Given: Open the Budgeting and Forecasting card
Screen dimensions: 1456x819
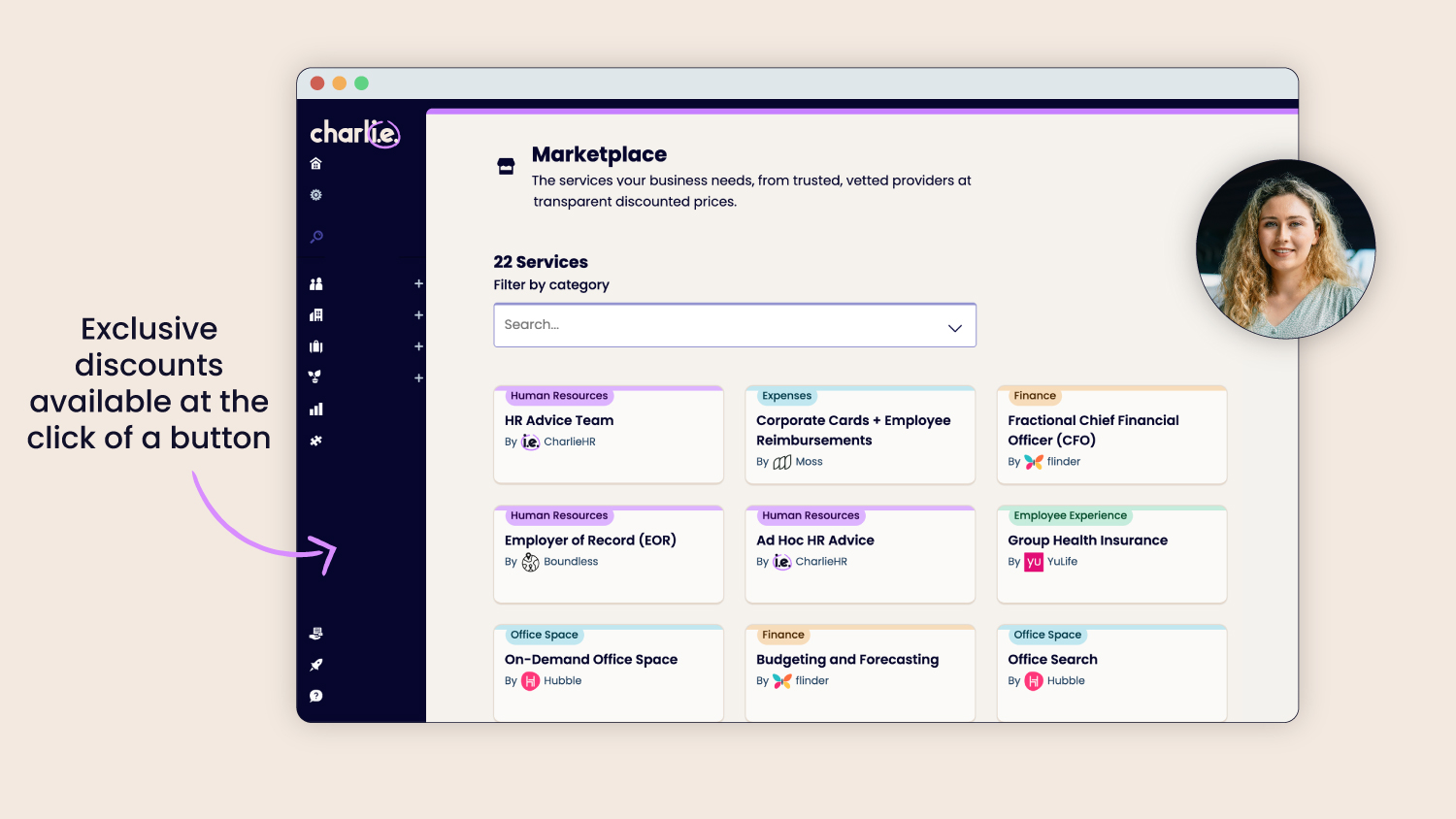Looking at the screenshot, I should pyautogui.click(x=860, y=672).
